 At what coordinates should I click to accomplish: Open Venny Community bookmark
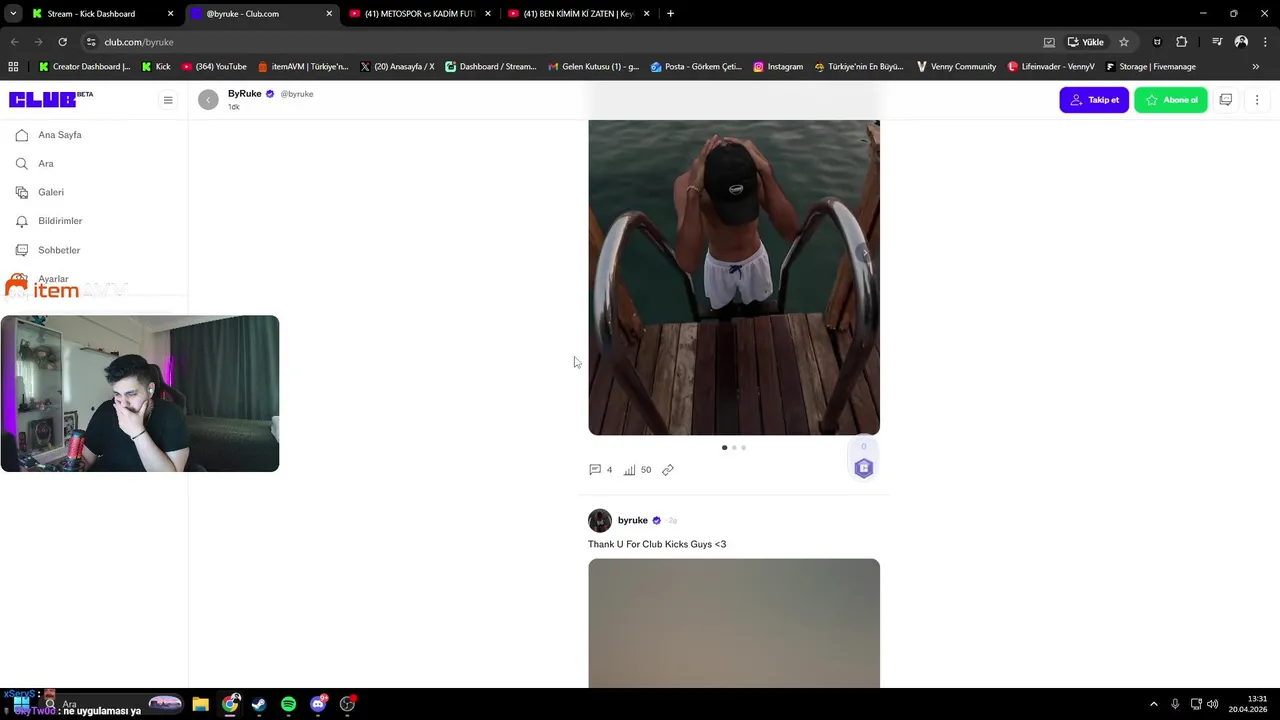pos(956,66)
